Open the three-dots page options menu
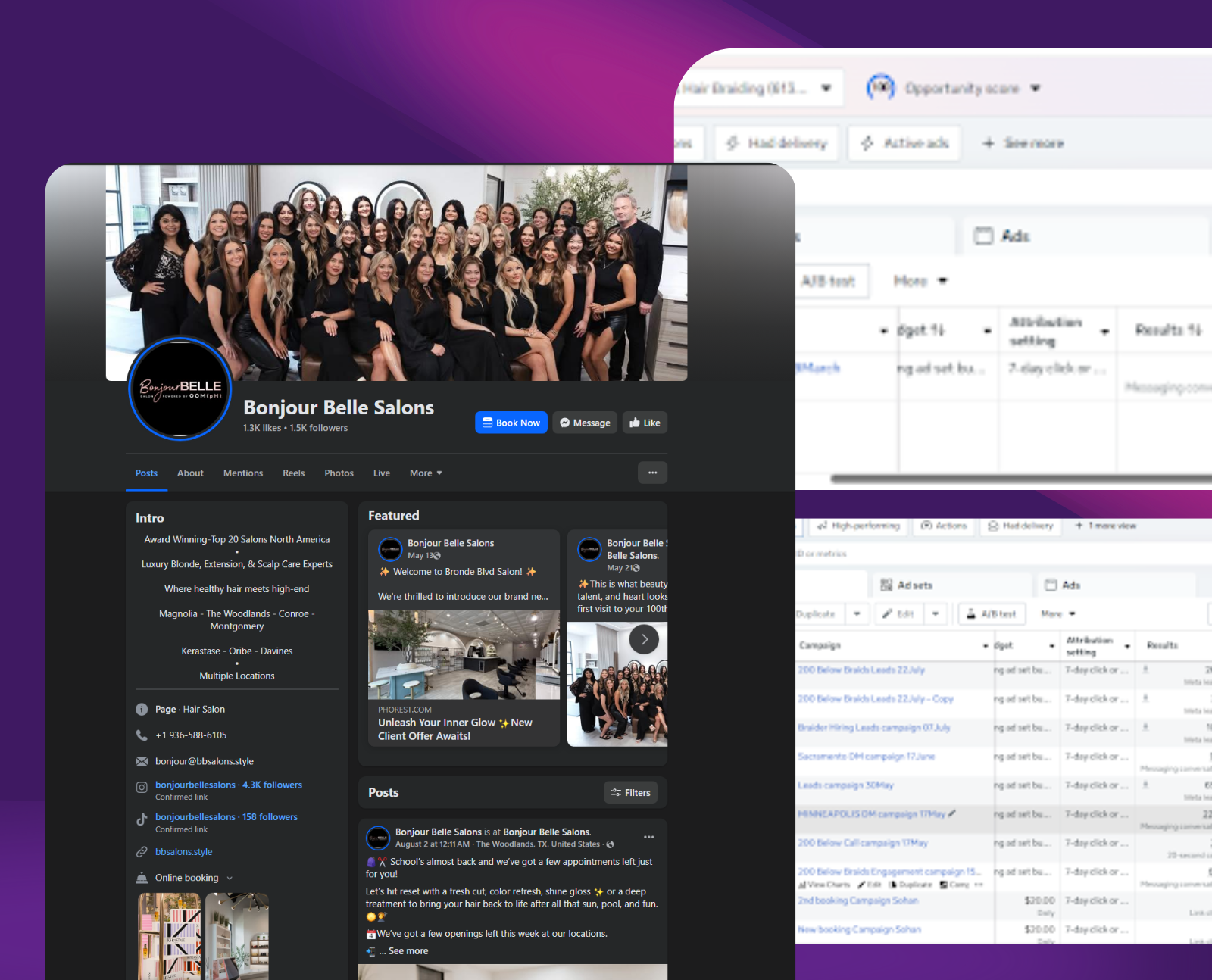 click(x=652, y=473)
